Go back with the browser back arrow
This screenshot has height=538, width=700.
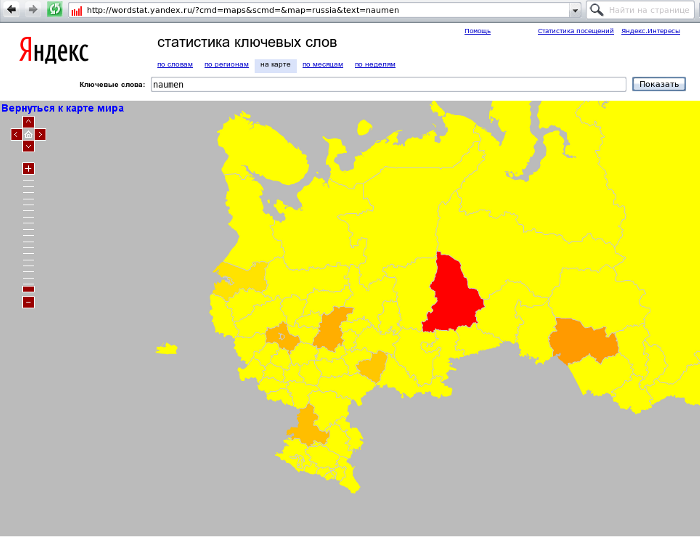pos(12,9)
